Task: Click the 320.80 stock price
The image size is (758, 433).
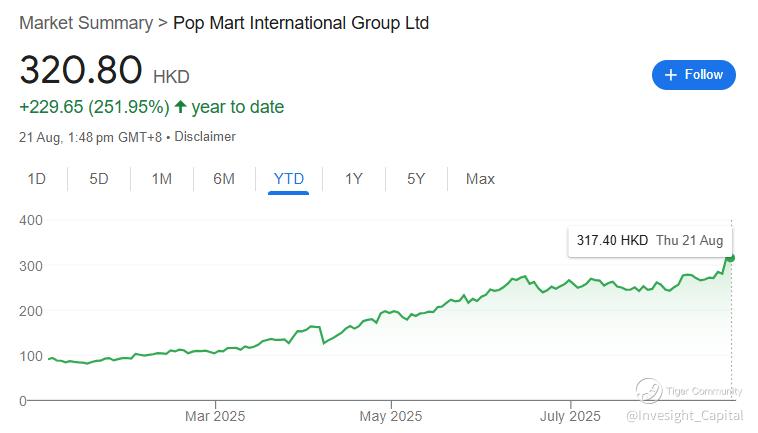Action: (81, 70)
